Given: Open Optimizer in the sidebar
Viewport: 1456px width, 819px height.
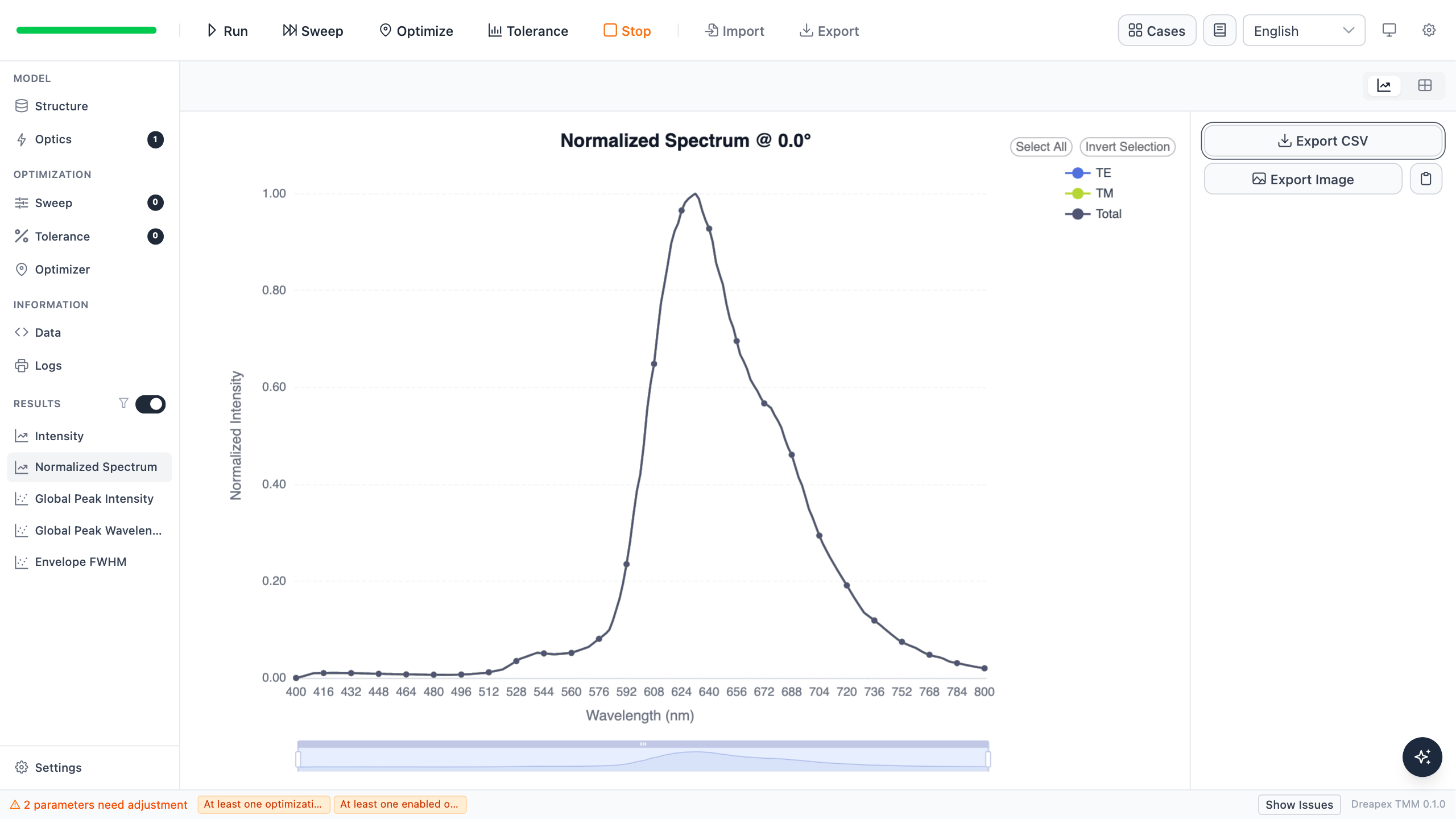Looking at the screenshot, I should coord(89,270).
